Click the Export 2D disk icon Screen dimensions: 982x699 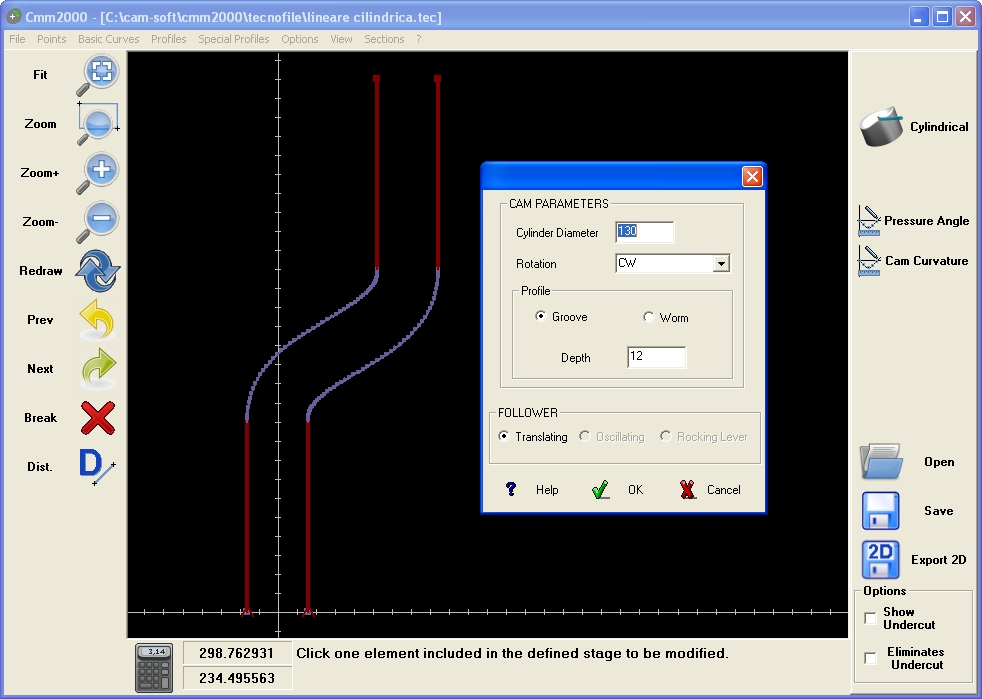point(881,559)
